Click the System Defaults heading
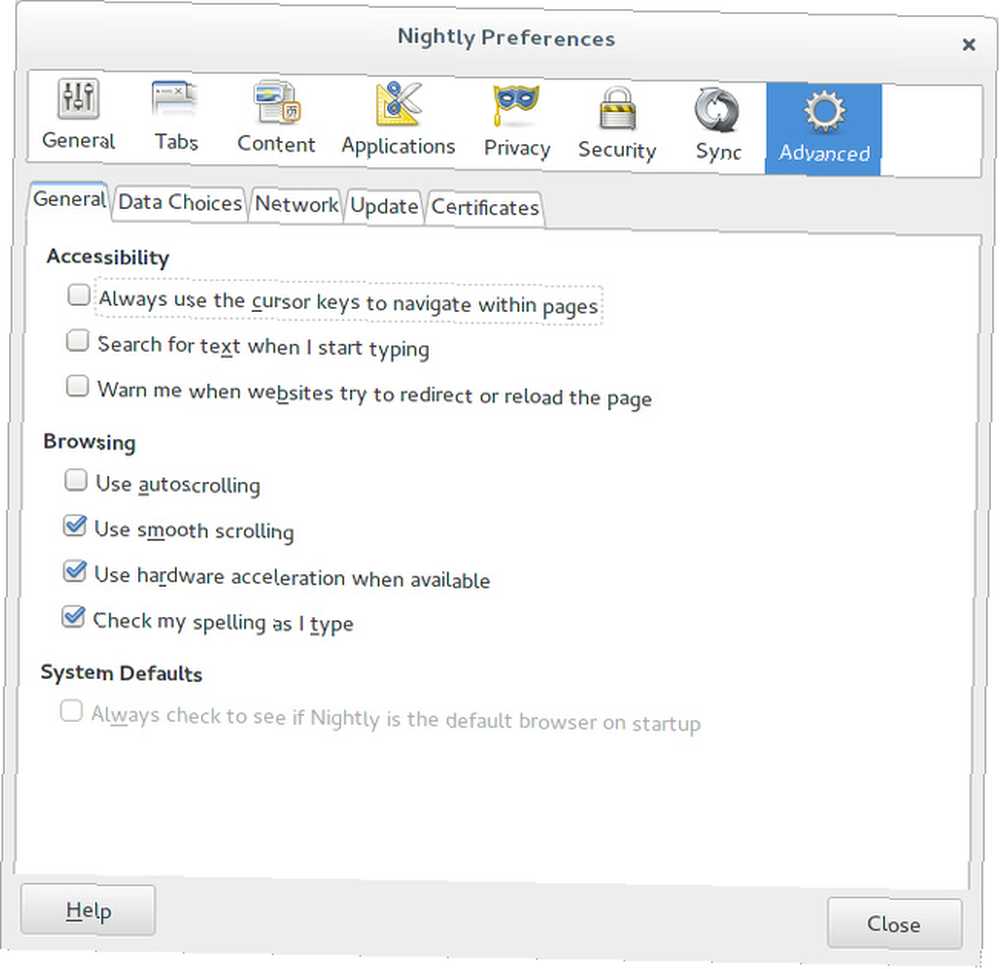This screenshot has height=969, width=1000. point(121,673)
